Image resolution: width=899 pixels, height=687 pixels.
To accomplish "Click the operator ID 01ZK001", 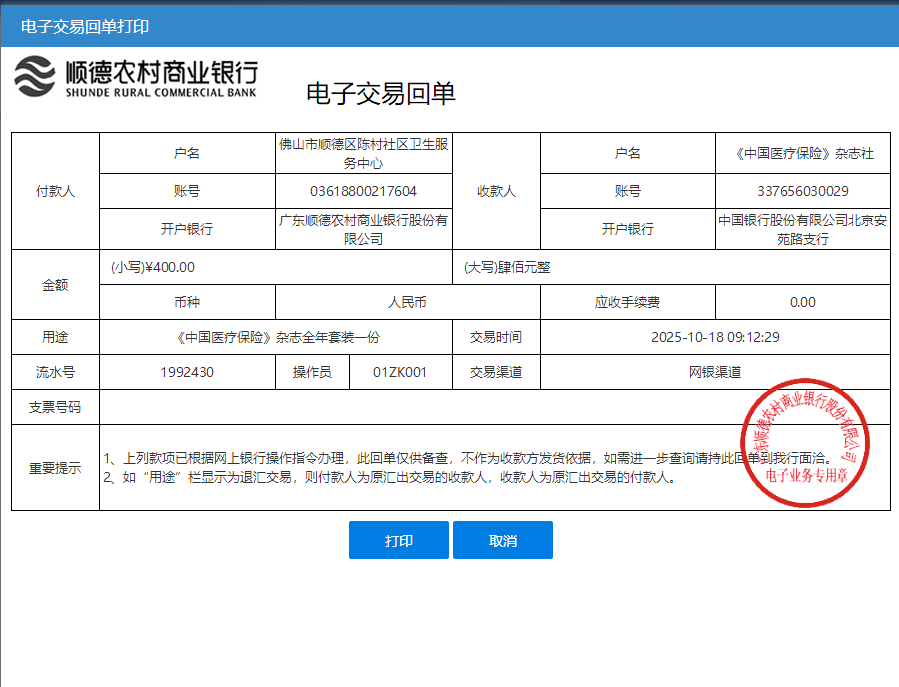I will (400, 372).
